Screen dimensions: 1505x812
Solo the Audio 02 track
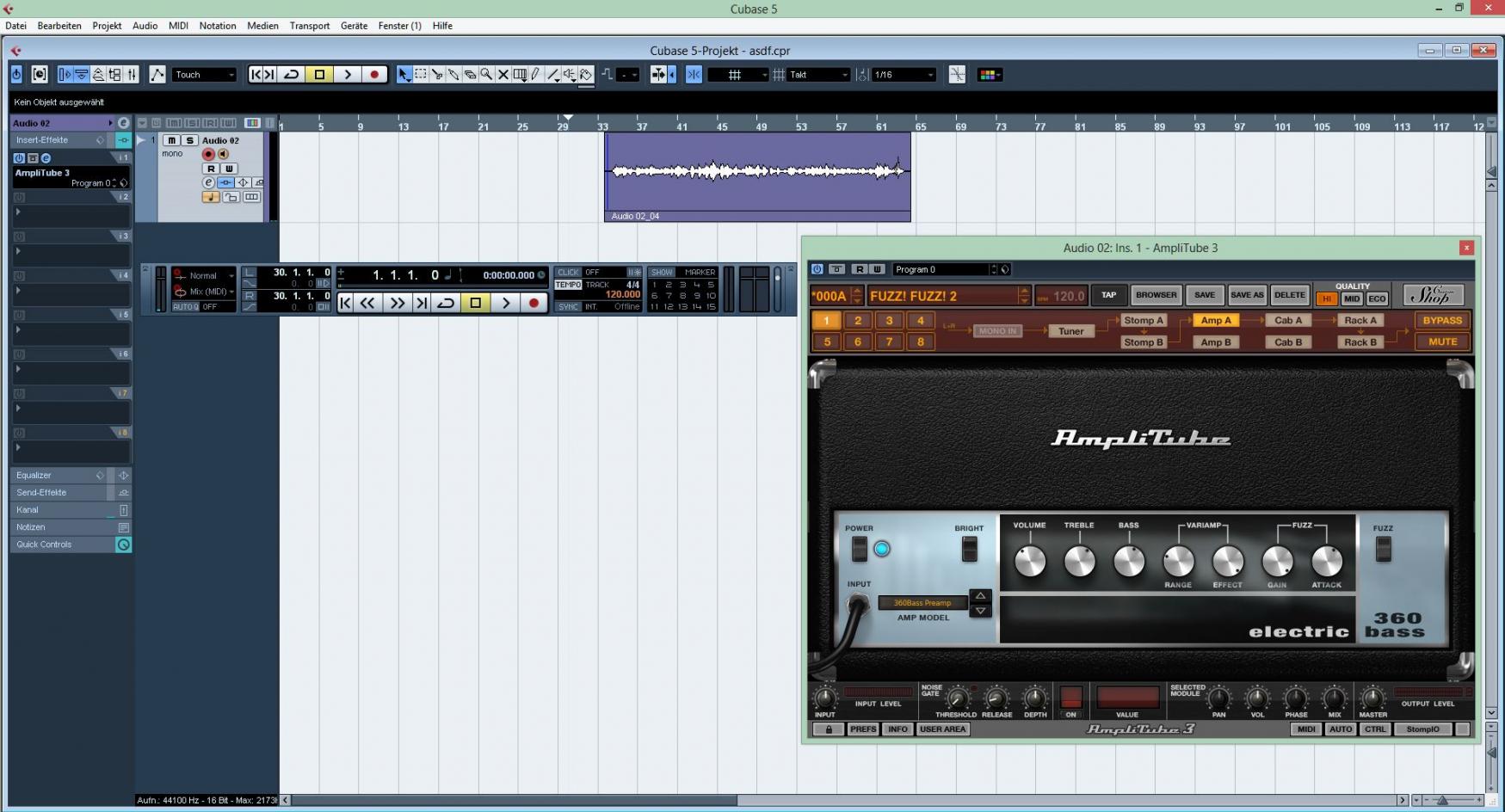pos(189,140)
